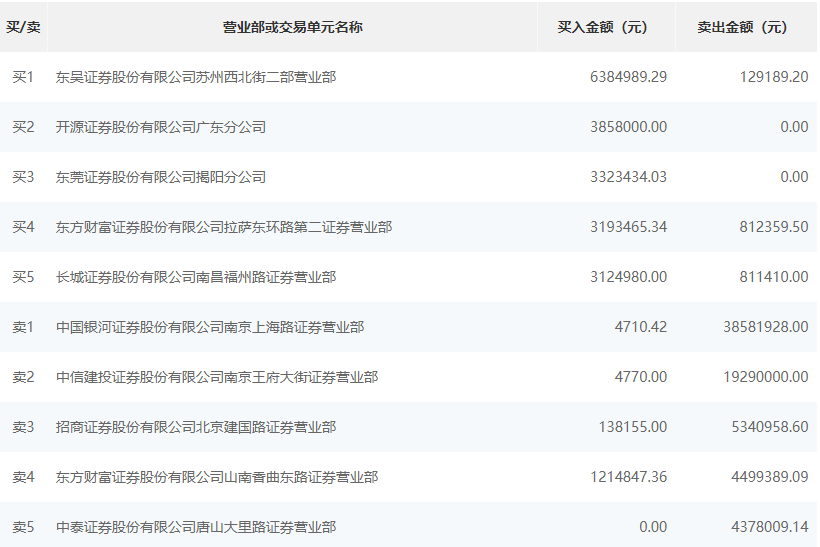Screen dimensions: 820x547
Task: Select the 0.00 sell amount in the 买3 row
Action: [794, 177]
